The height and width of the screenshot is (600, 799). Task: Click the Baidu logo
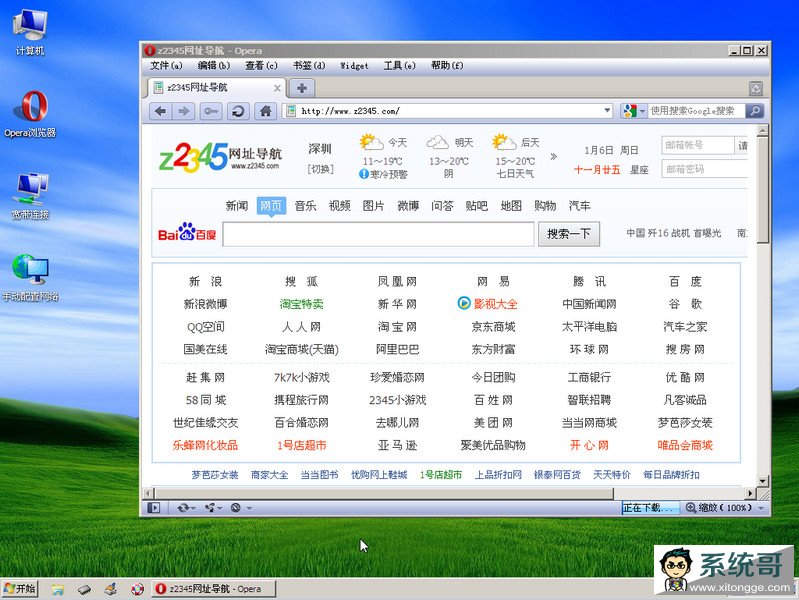tap(187, 232)
